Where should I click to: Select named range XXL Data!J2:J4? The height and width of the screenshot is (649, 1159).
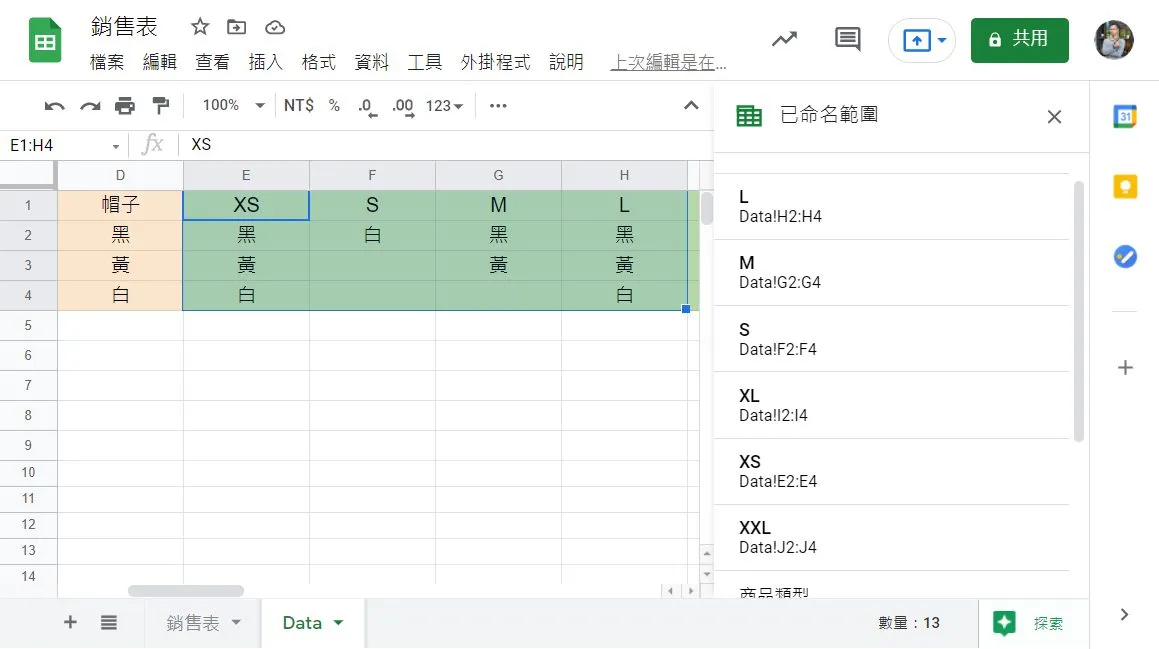pyautogui.click(x=892, y=537)
